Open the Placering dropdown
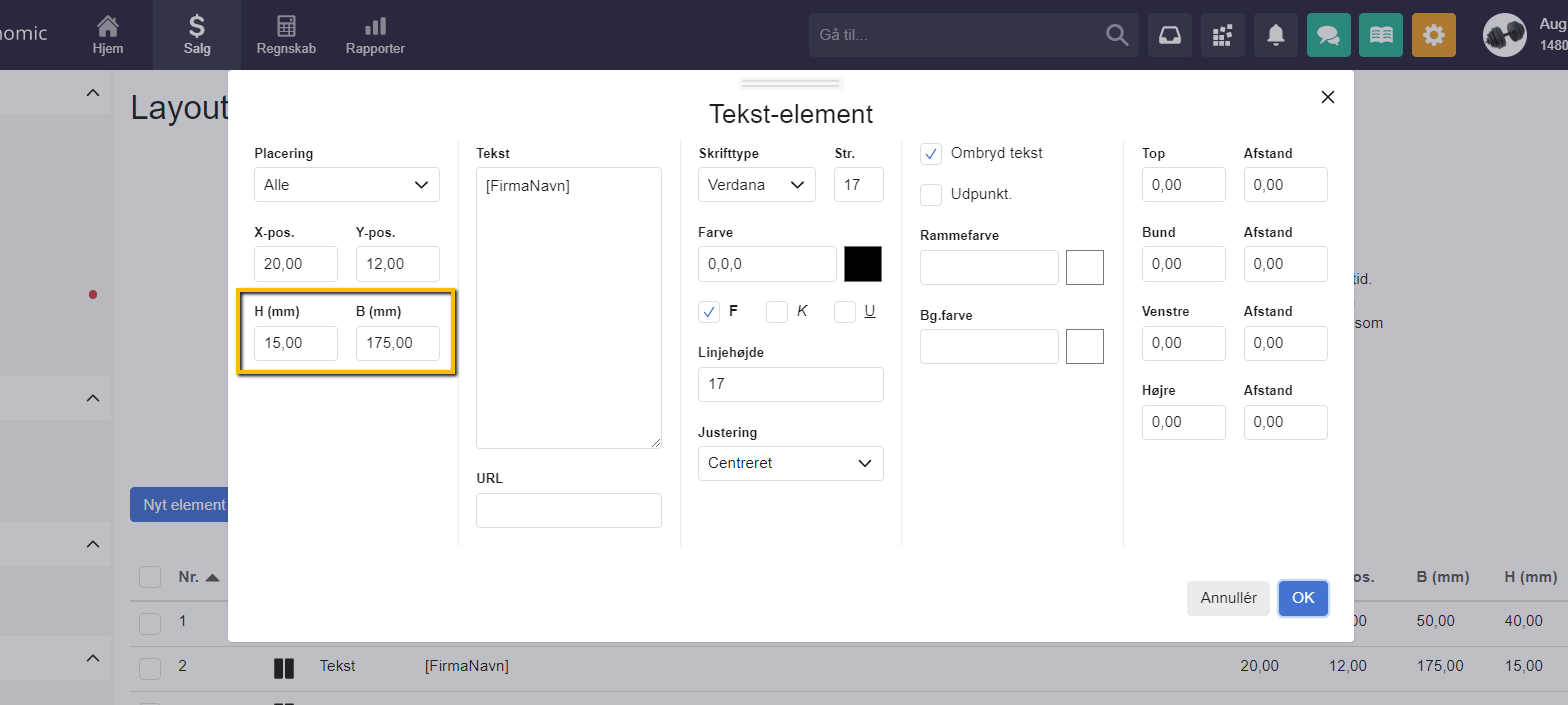The height and width of the screenshot is (705, 1568). [x=346, y=185]
